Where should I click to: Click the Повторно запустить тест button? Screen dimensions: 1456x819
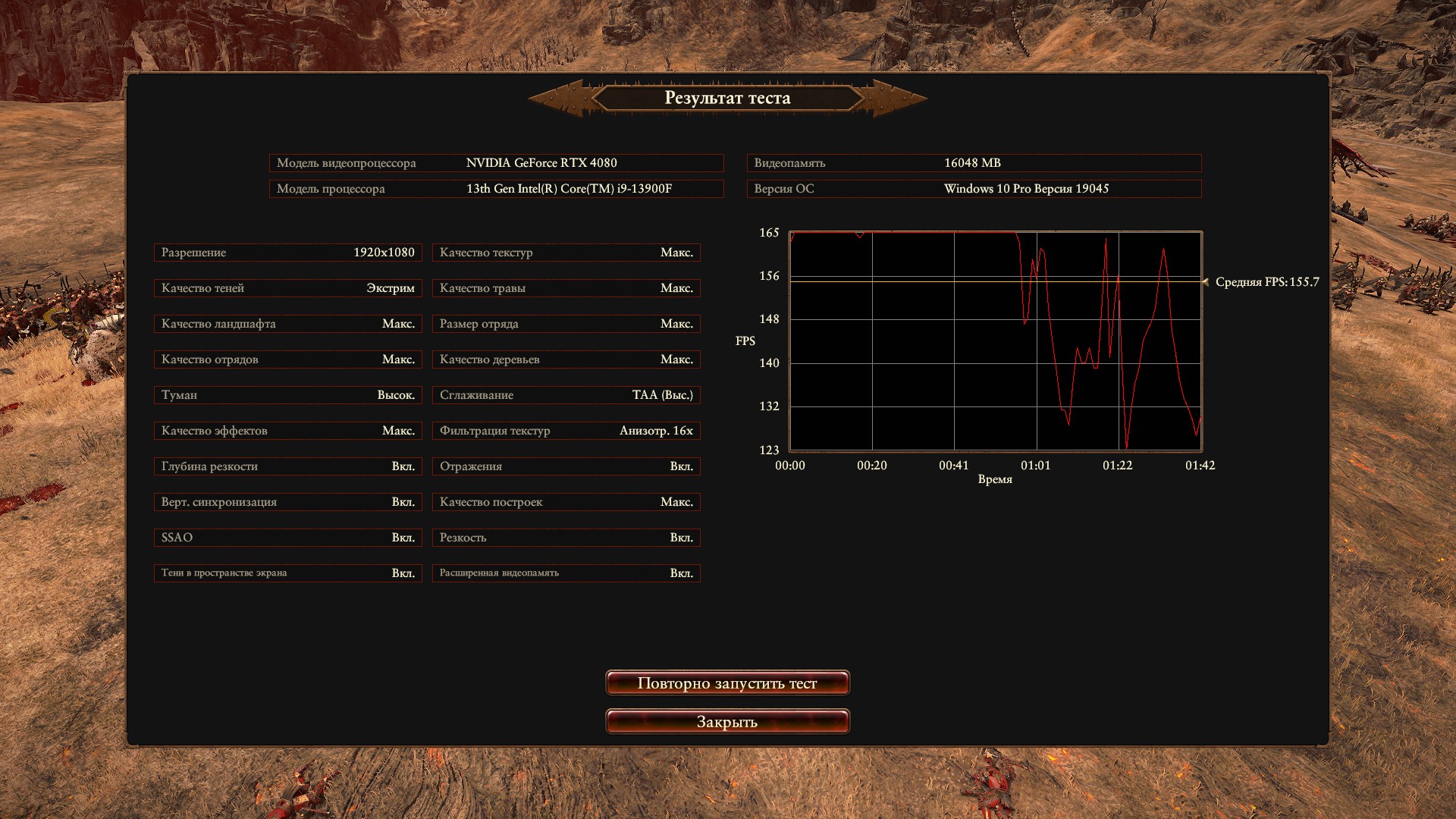point(727,683)
